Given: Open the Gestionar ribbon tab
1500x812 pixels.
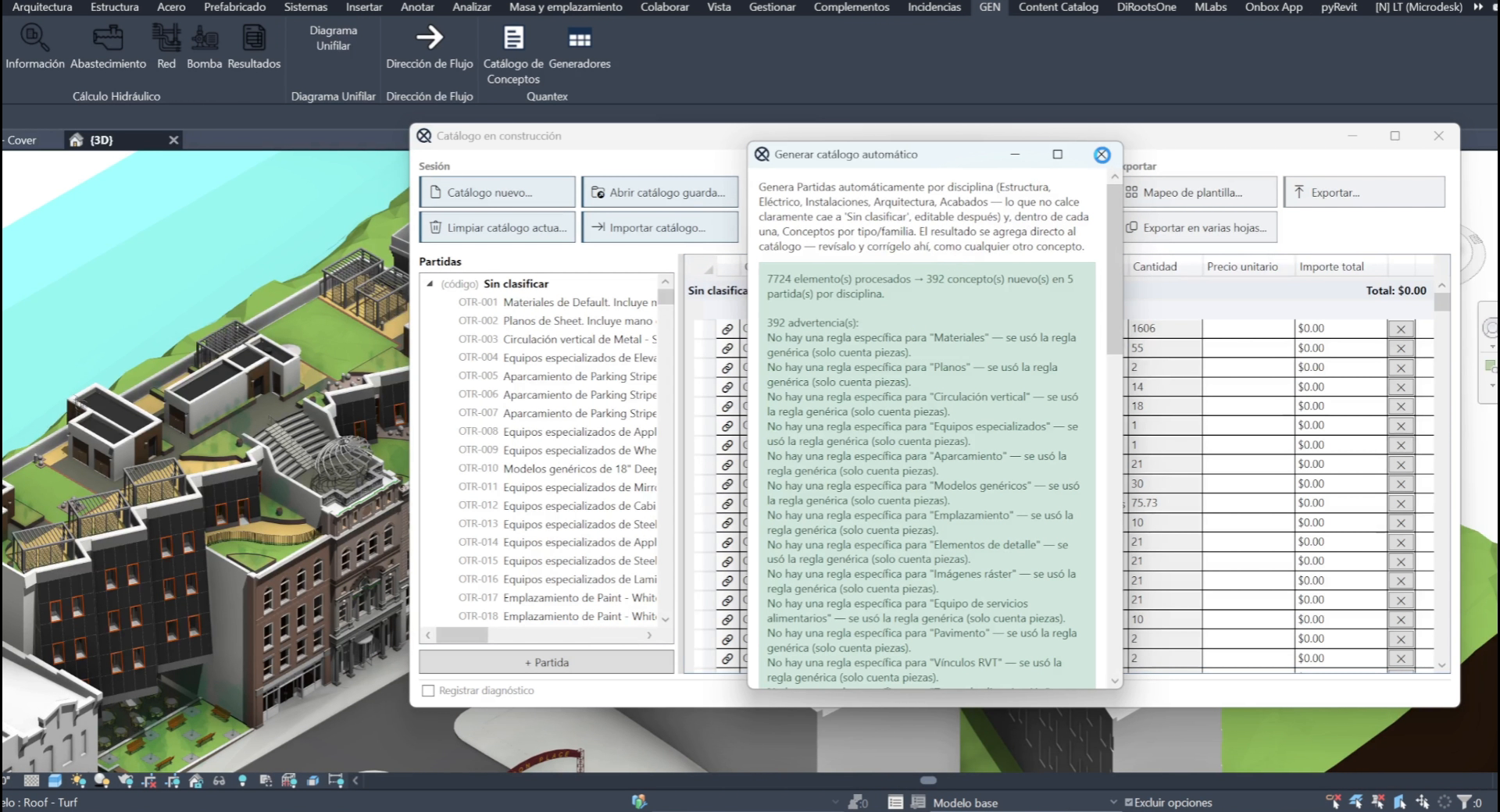Looking at the screenshot, I should pyautogui.click(x=772, y=7).
